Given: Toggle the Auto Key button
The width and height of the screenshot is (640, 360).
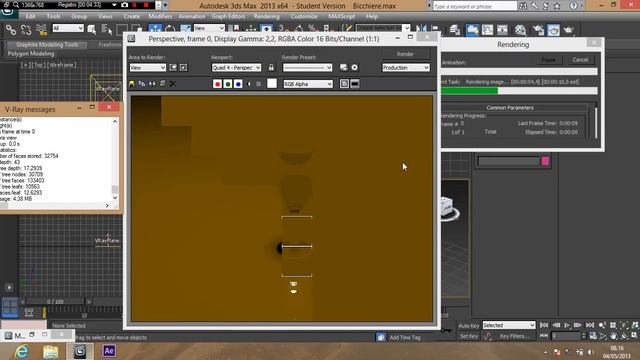Looking at the screenshot, I should (469, 326).
